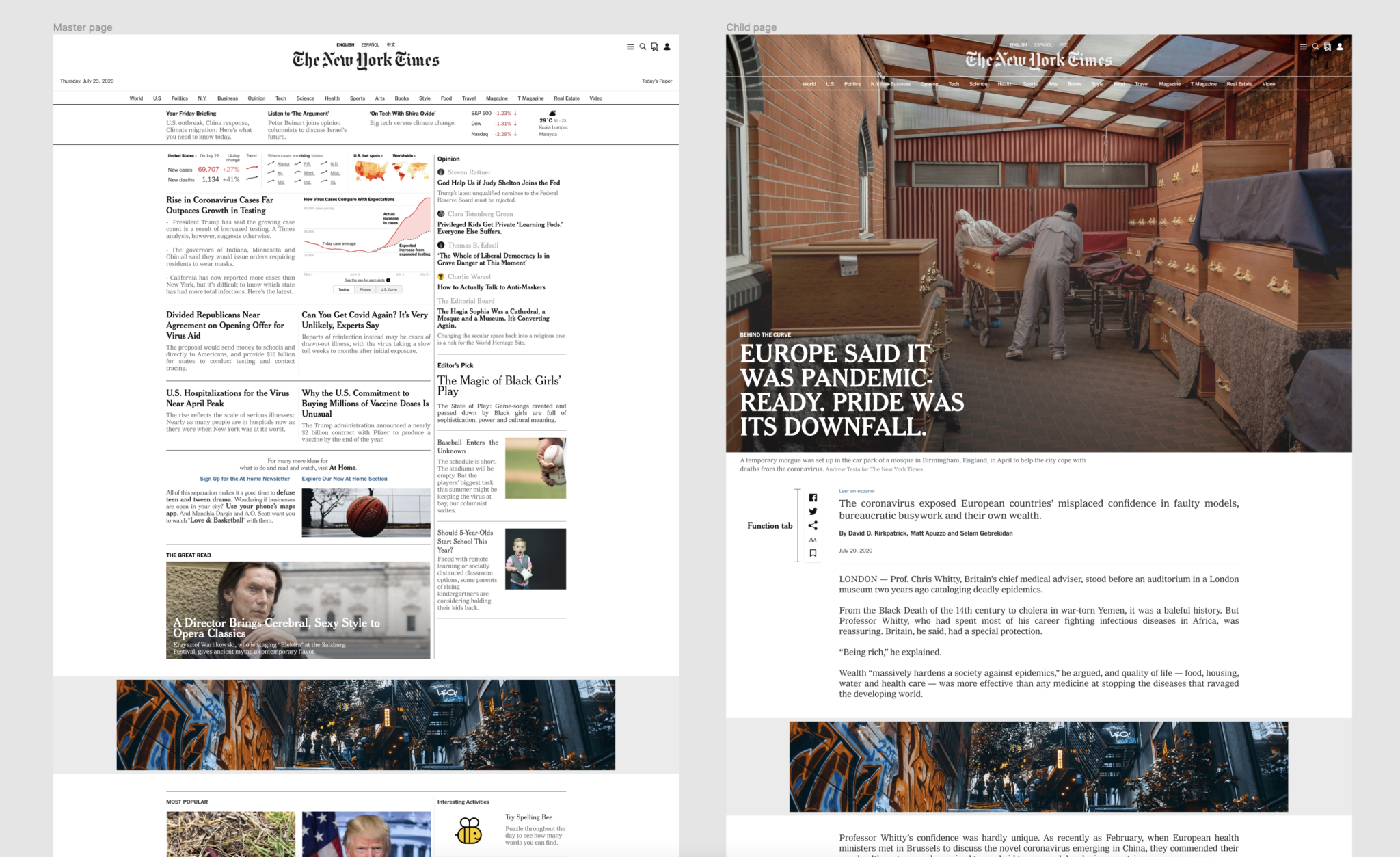Switch language to 中文 on Master page
The image size is (1400, 857).
coord(391,45)
